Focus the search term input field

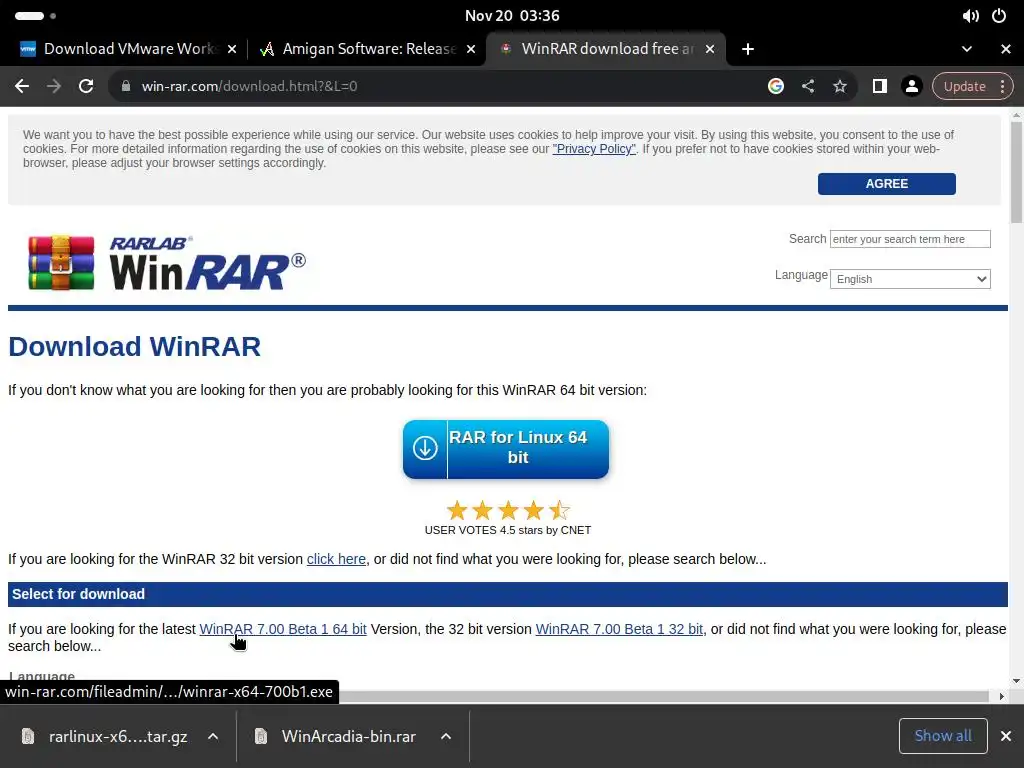click(x=910, y=239)
